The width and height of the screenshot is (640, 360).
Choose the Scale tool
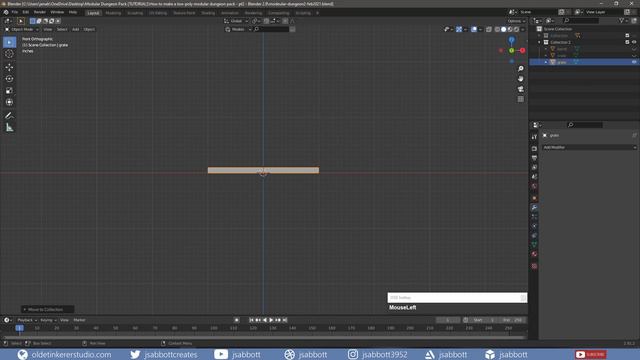coord(9,91)
